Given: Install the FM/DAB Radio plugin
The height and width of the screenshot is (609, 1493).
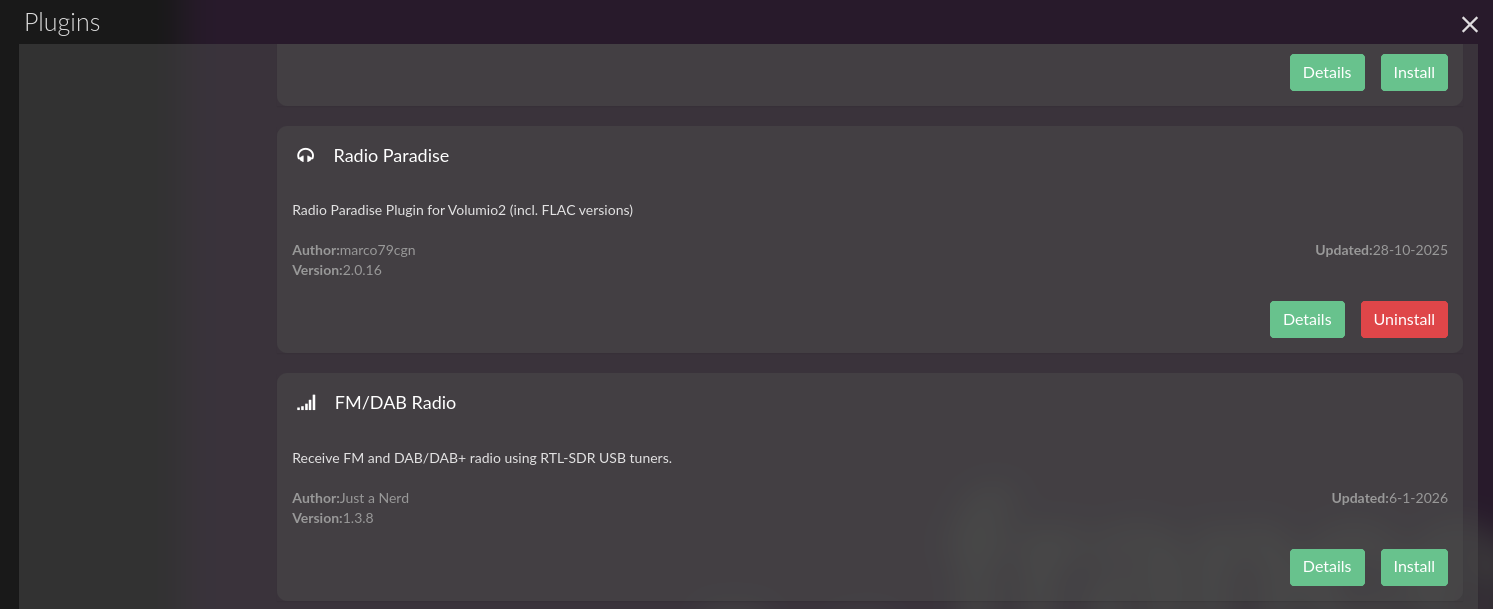Looking at the screenshot, I should click(1414, 567).
